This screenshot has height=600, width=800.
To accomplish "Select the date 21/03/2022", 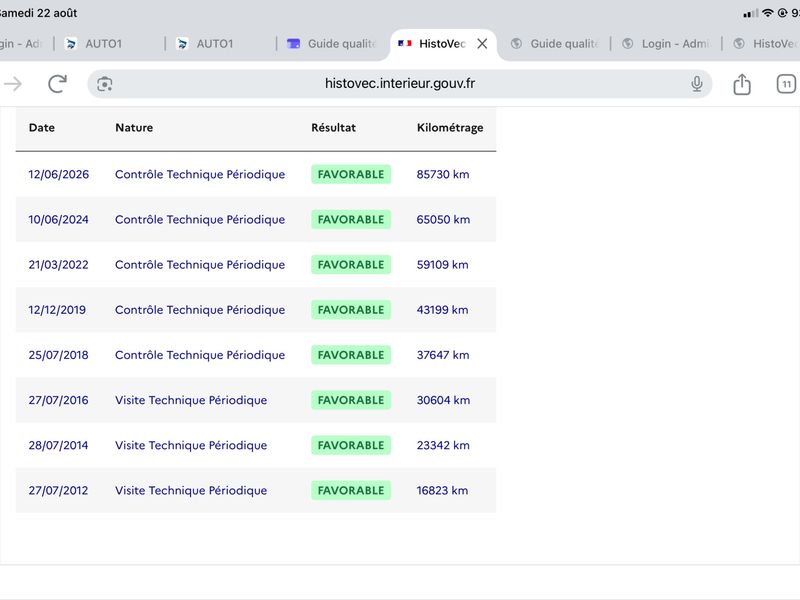I will (x=58, y=265).
